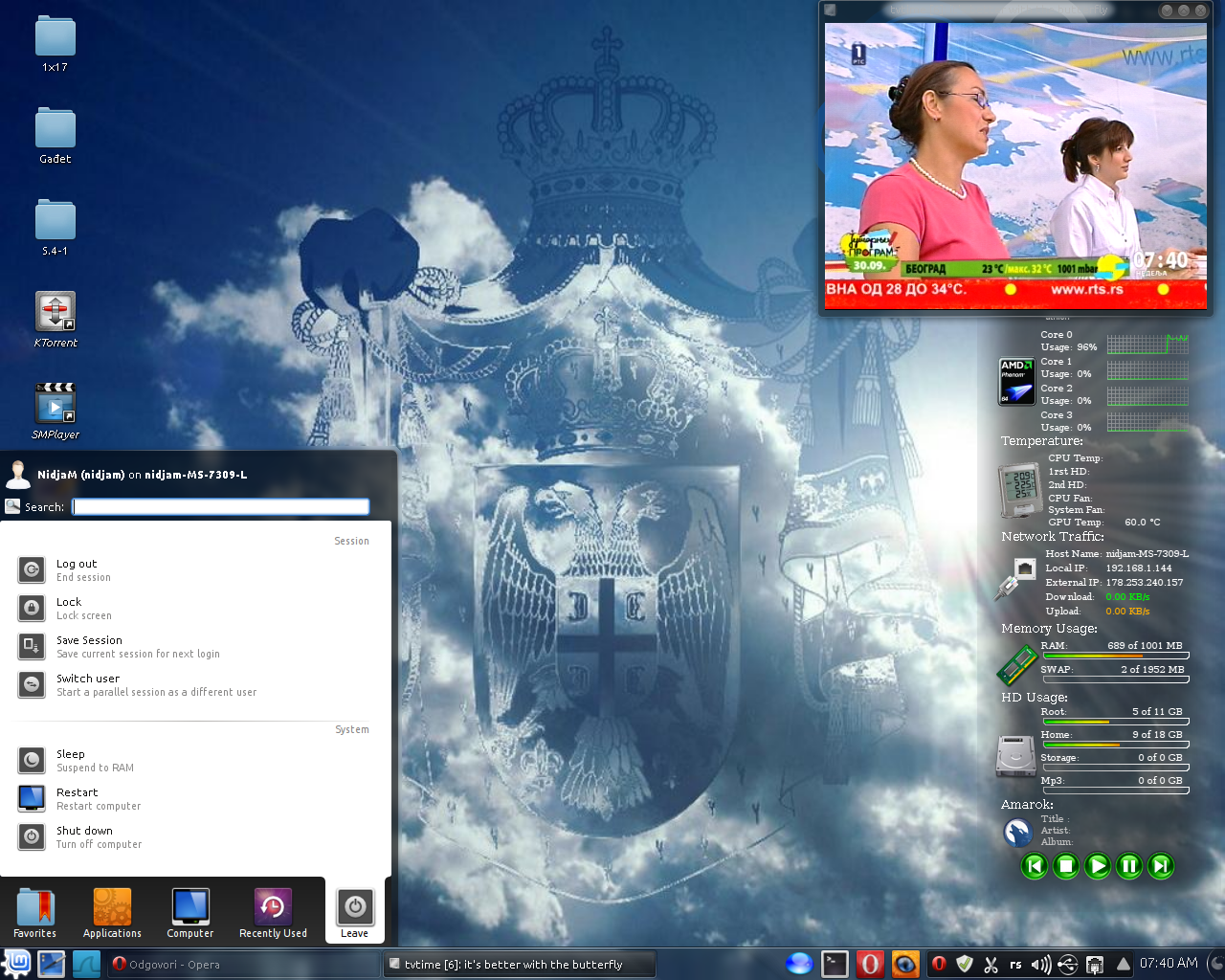Image resolution: width=1225 pixels, height=980 pixels.
Task: Switch to the Applications launcher tab
Action: pos(112,912)
